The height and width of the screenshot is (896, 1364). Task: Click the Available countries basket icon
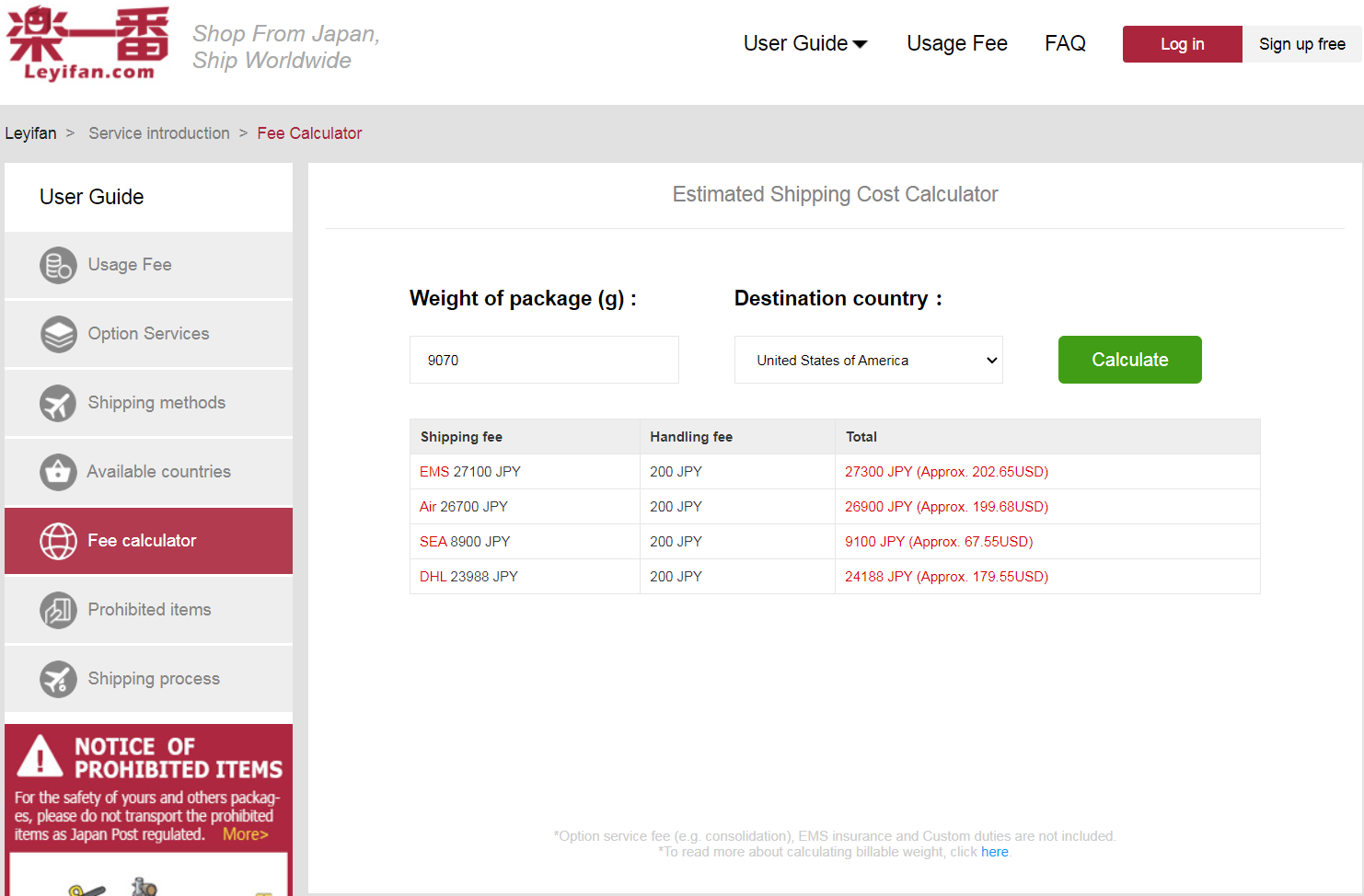pos(58,472)
